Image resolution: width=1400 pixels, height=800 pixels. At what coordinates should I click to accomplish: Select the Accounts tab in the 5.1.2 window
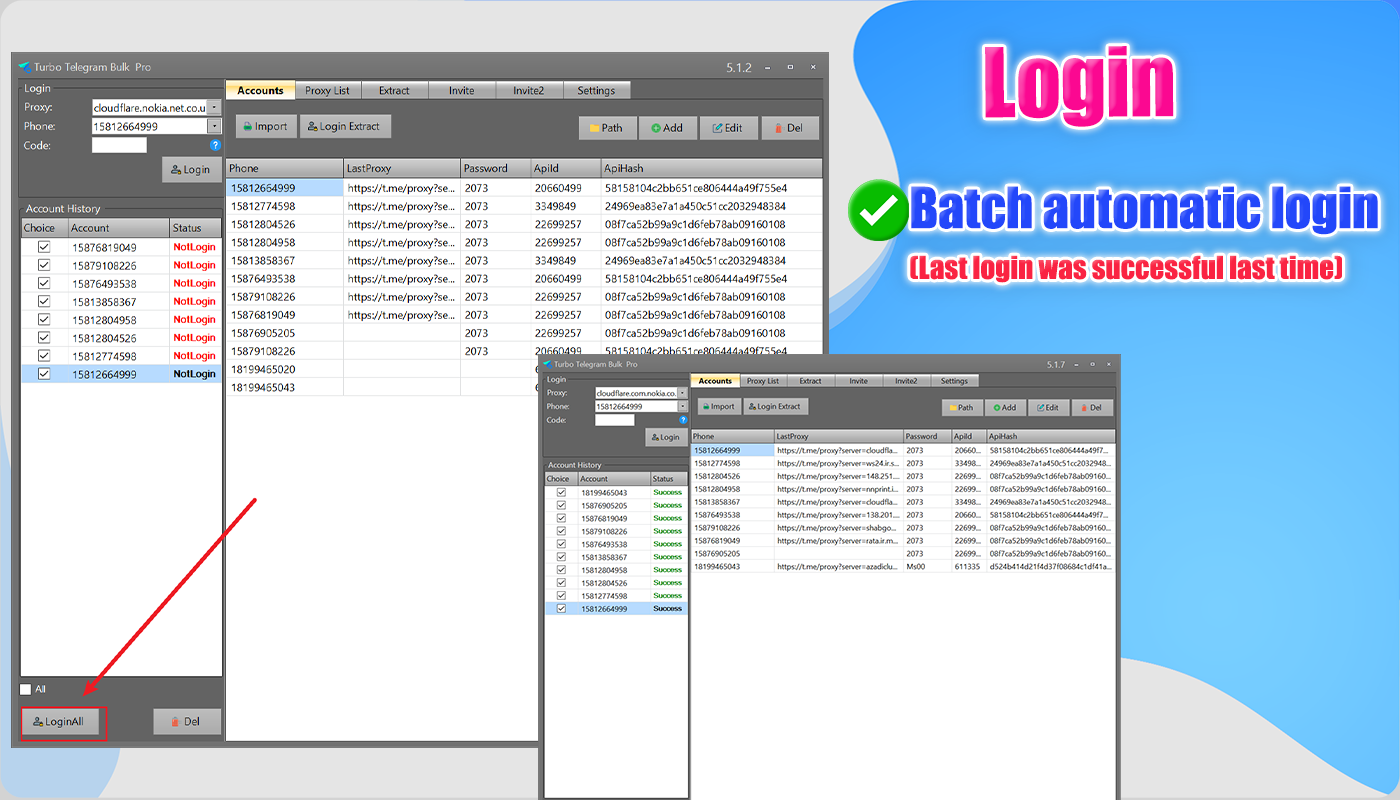tap(260, 90)
